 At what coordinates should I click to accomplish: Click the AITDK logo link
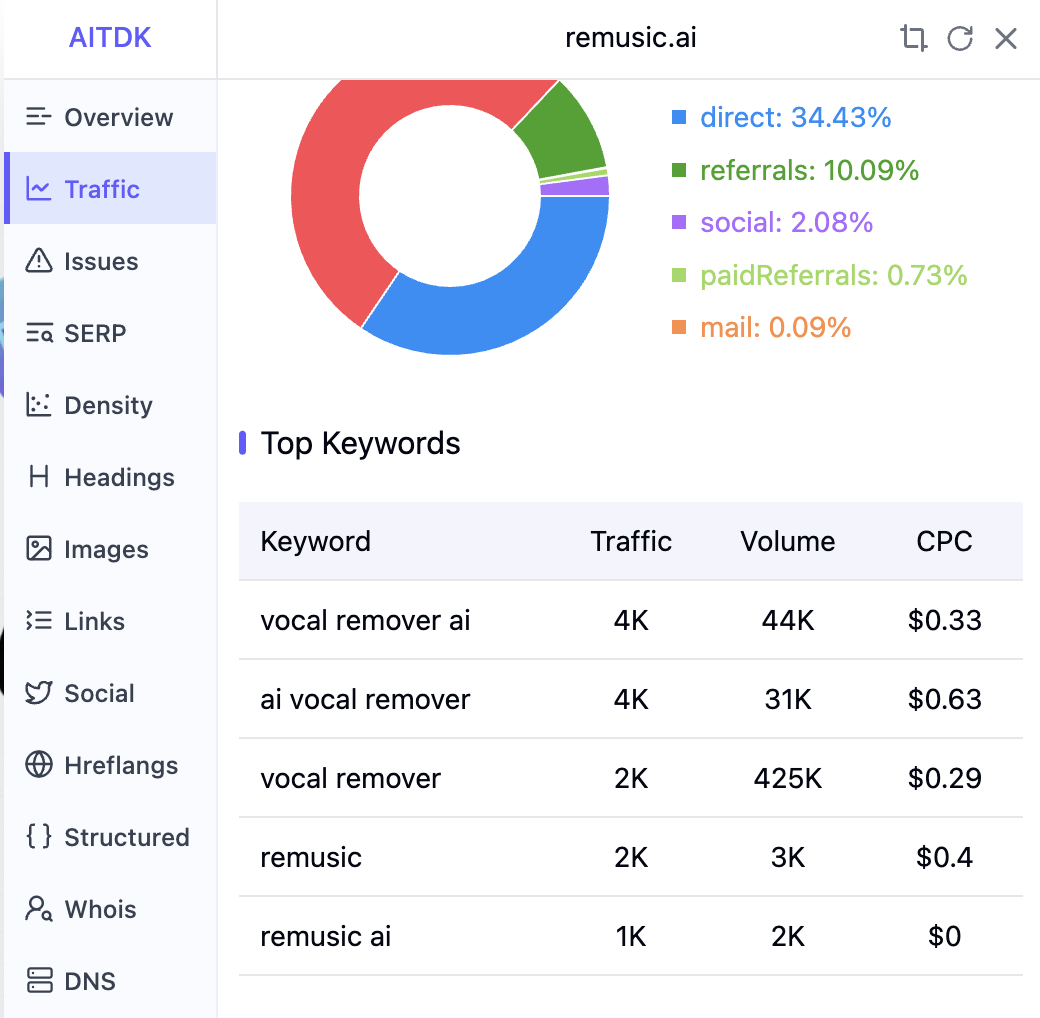pos(110,39)
